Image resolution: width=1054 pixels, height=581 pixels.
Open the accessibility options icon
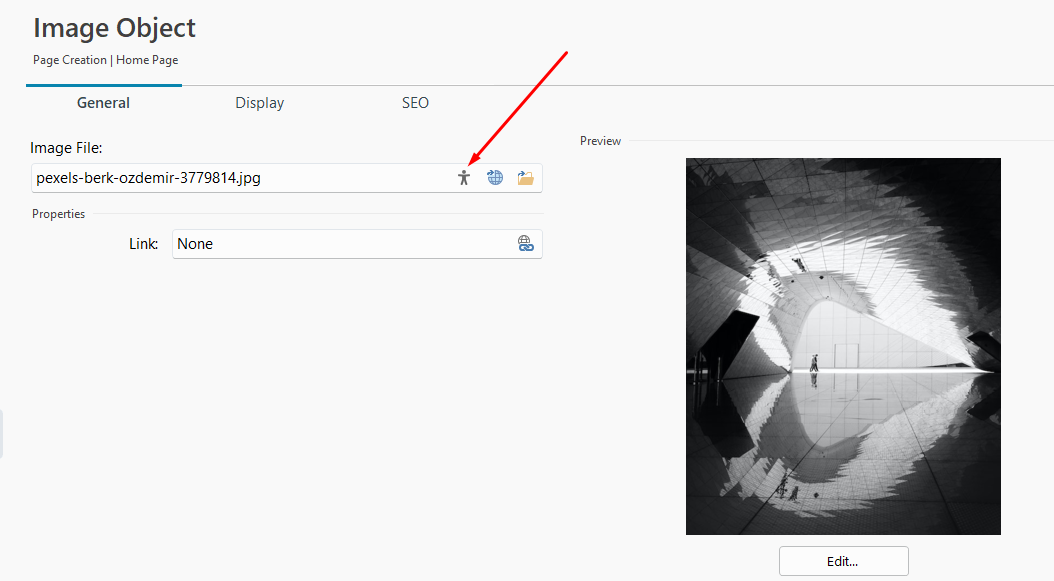coord(464,178)
